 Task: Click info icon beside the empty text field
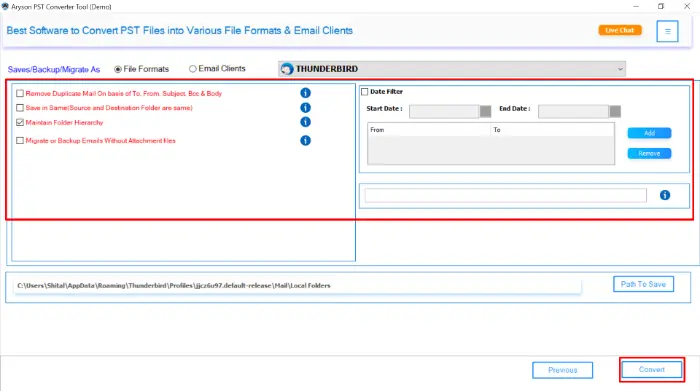665,195
